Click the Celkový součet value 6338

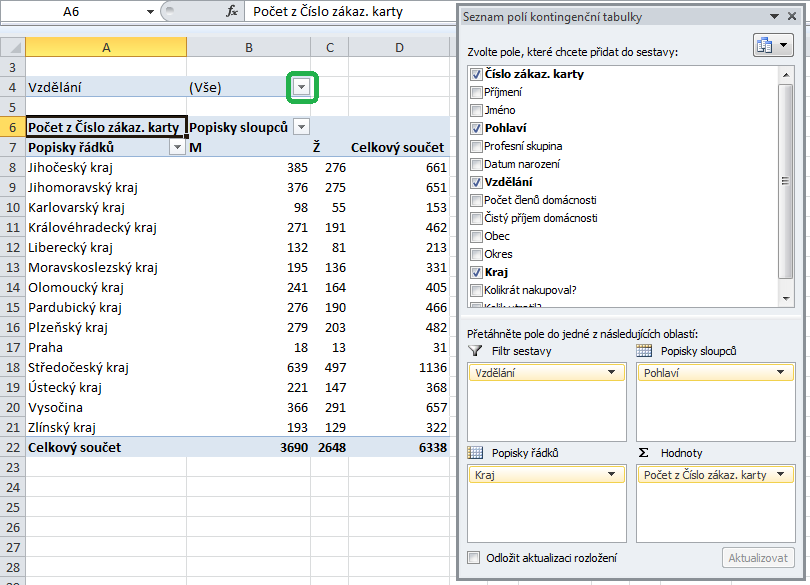pos(399,448)
